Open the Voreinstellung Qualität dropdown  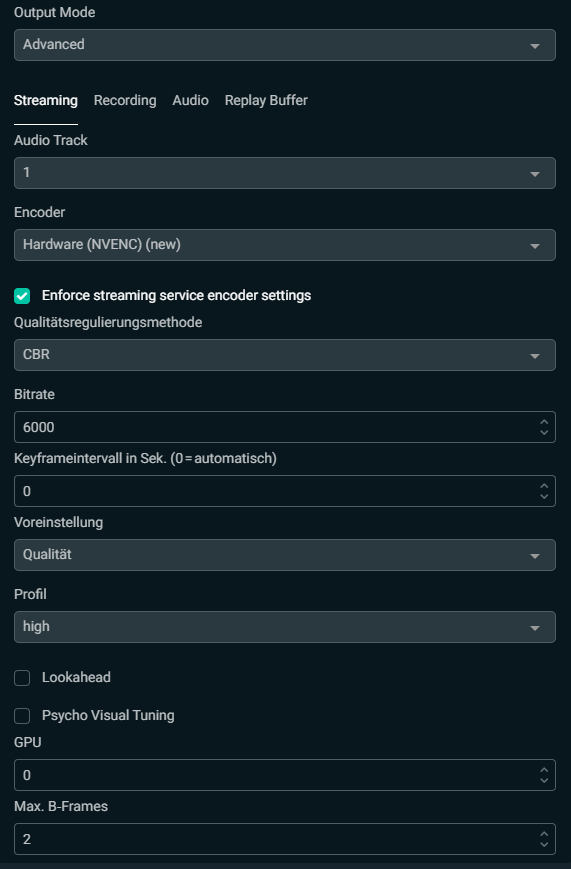pyautogui.click(x=284, y=555)
